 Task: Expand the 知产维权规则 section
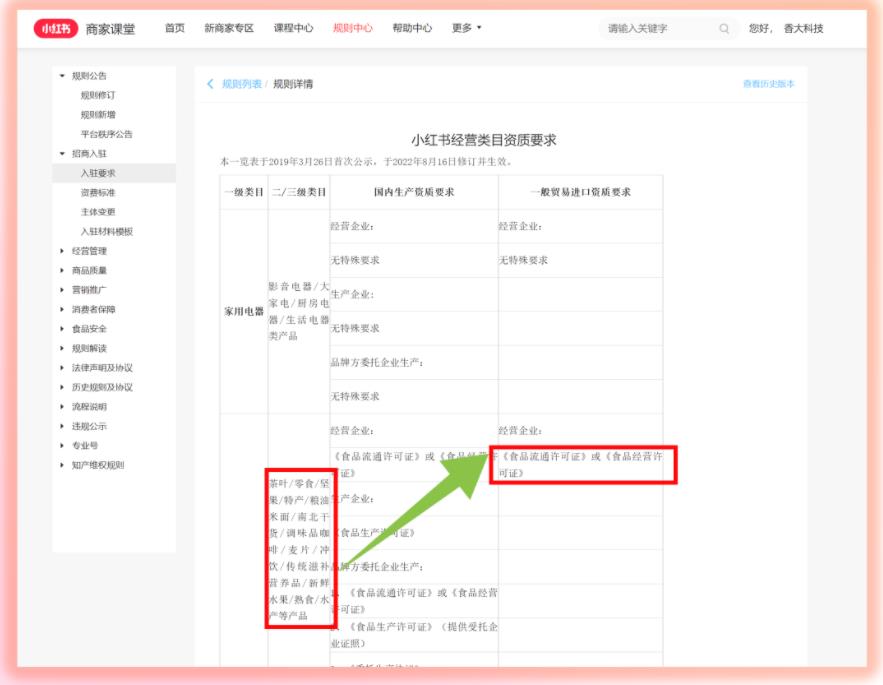pyautogui.click(x=62, y=465)
